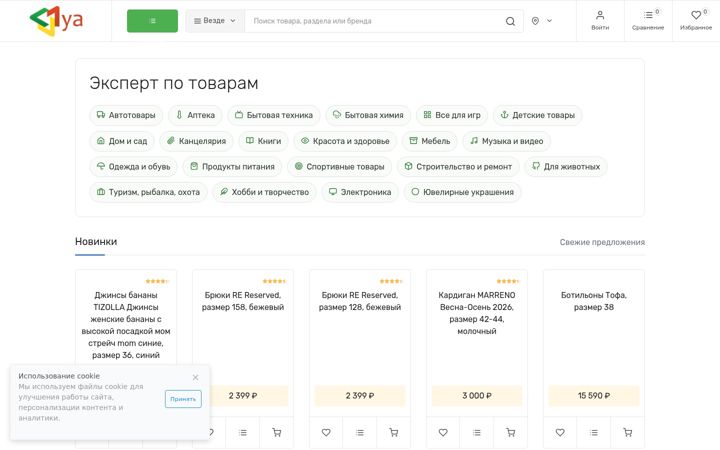Add Ботильоны Тофа to cart

[x=627, y=432]
